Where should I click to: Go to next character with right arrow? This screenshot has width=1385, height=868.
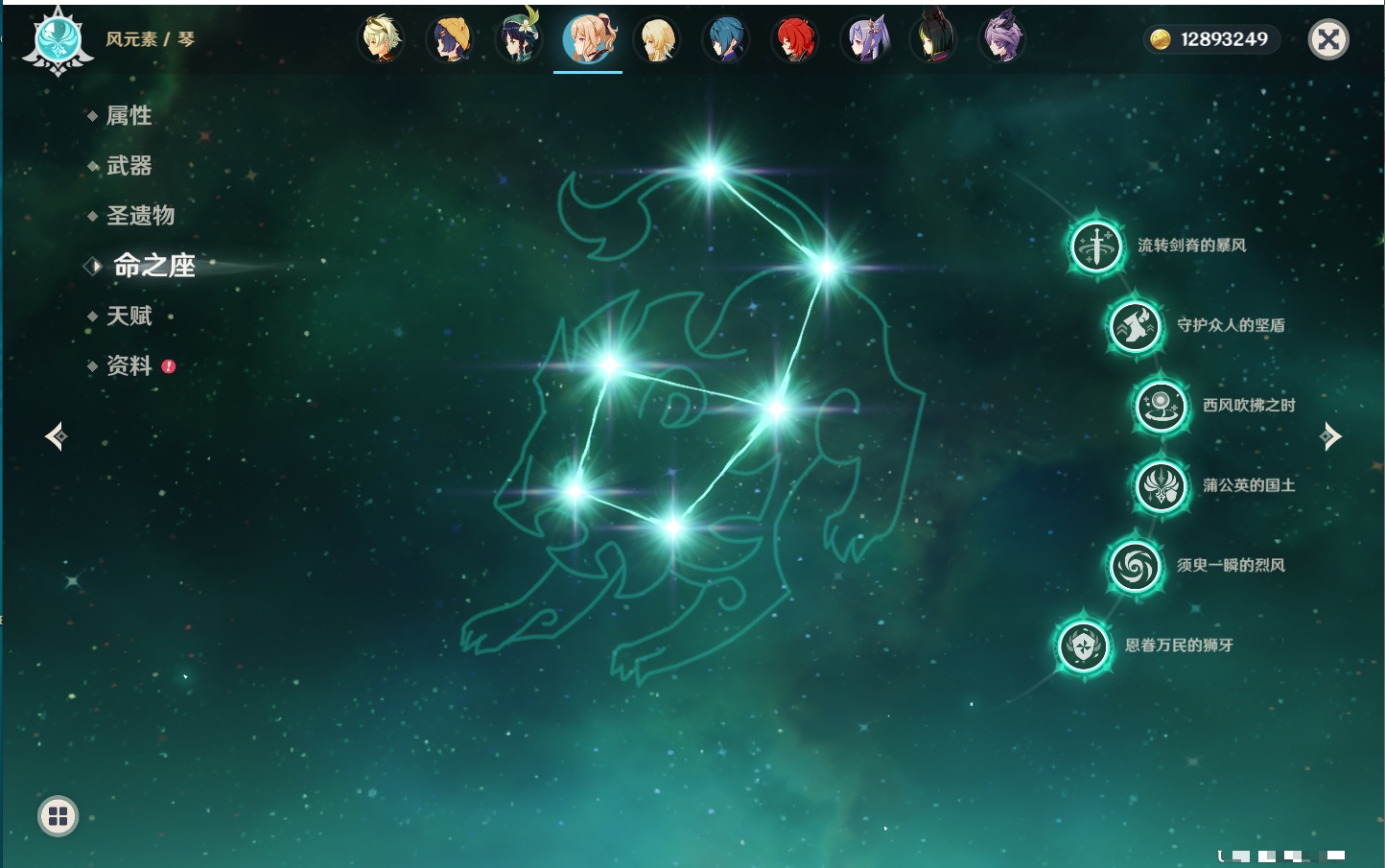coord(1330,436)
